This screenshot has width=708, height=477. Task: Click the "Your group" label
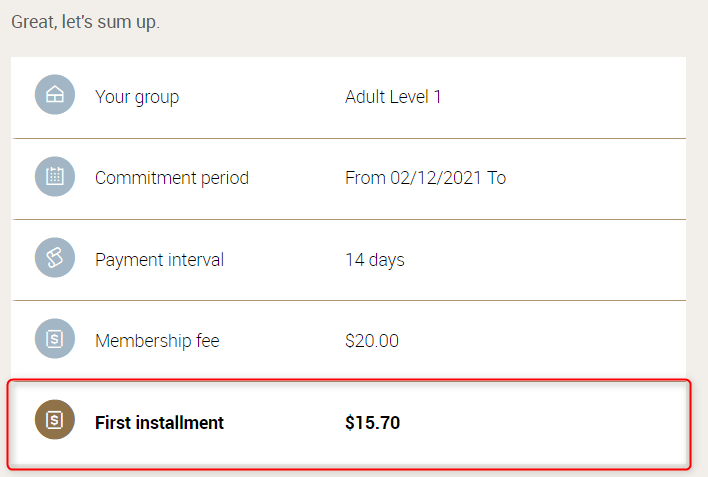point(137,97)
